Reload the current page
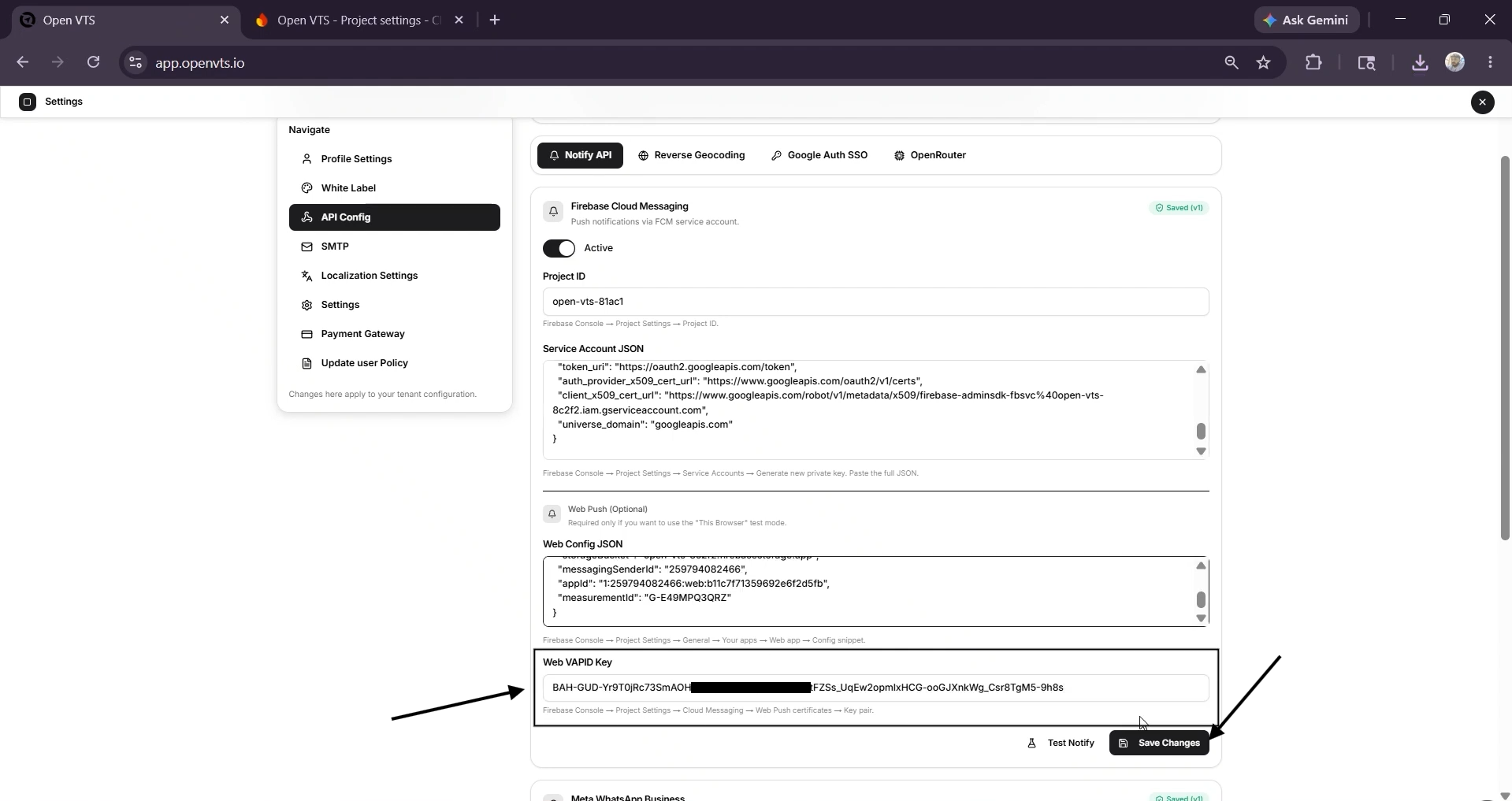The width and height of the screenshot is (1512, 801). [x=93, y=62]
